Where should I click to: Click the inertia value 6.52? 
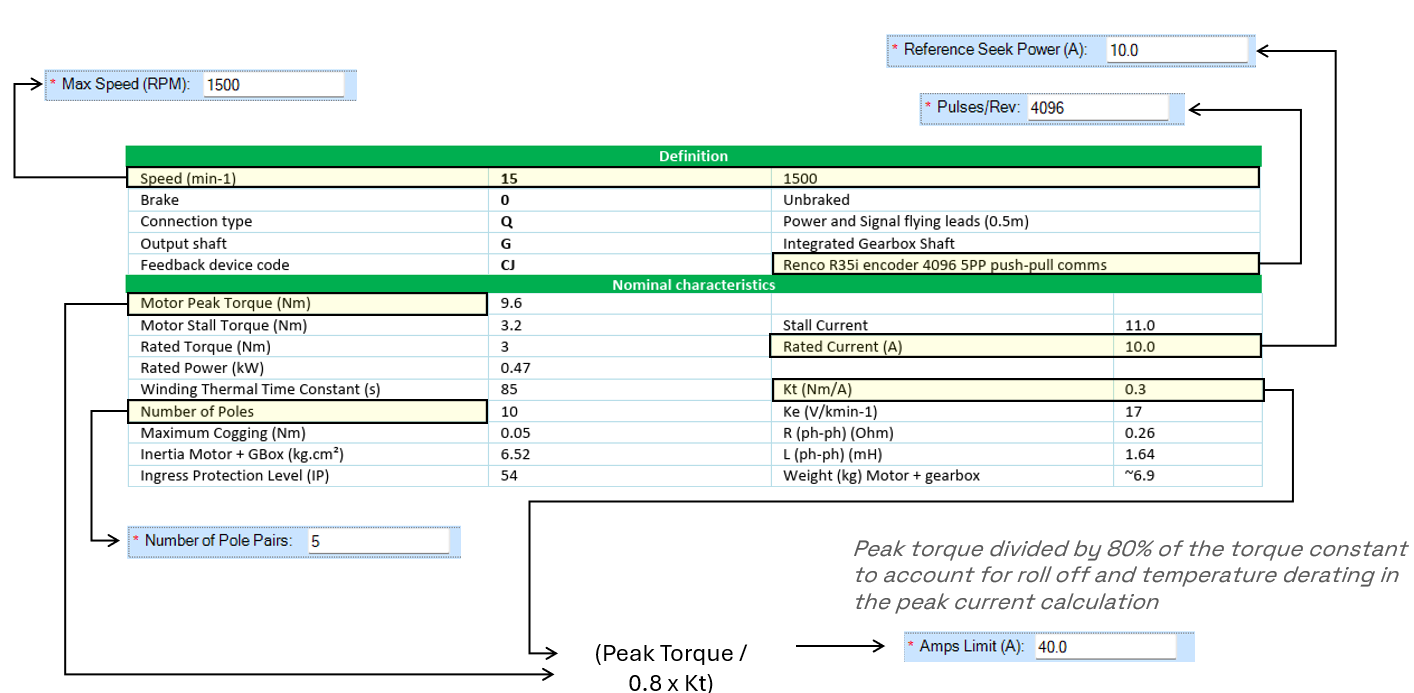tap(515, 454)
